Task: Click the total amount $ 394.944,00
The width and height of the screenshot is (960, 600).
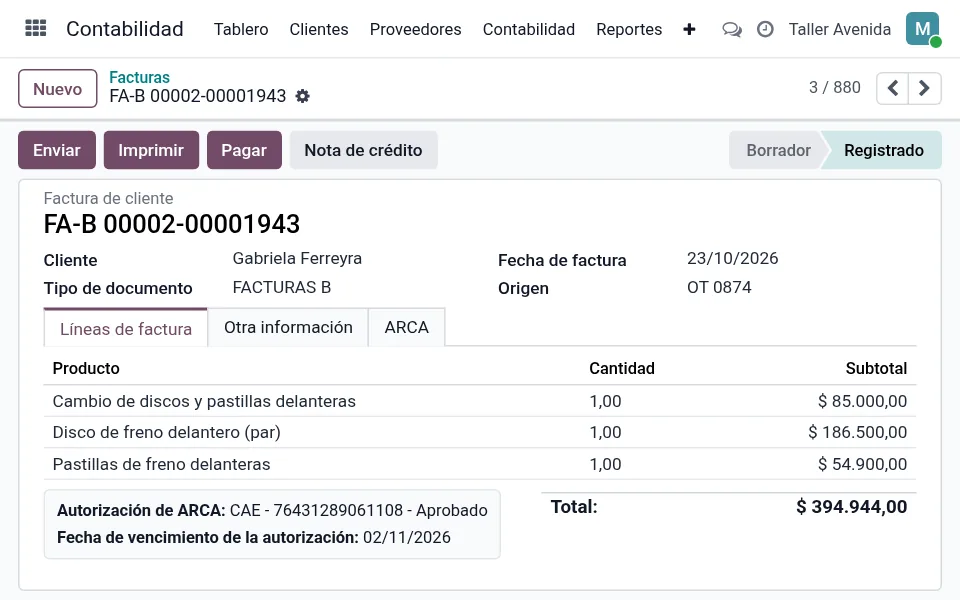Action: tap(851, 507)
